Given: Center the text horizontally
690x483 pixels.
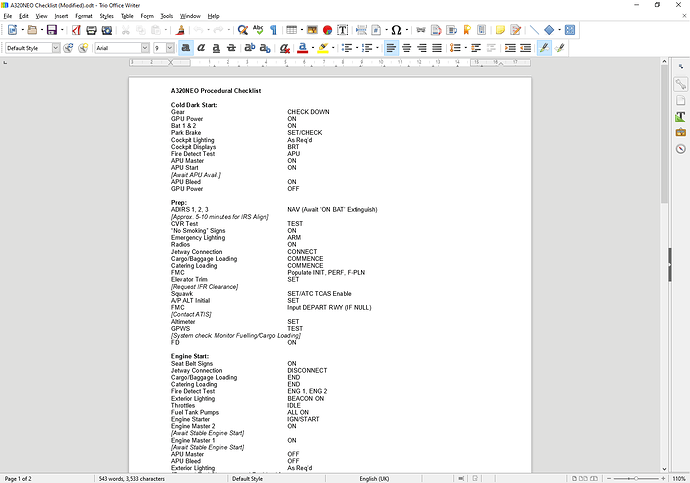Looking at the screenshot, I should [407, 48].
